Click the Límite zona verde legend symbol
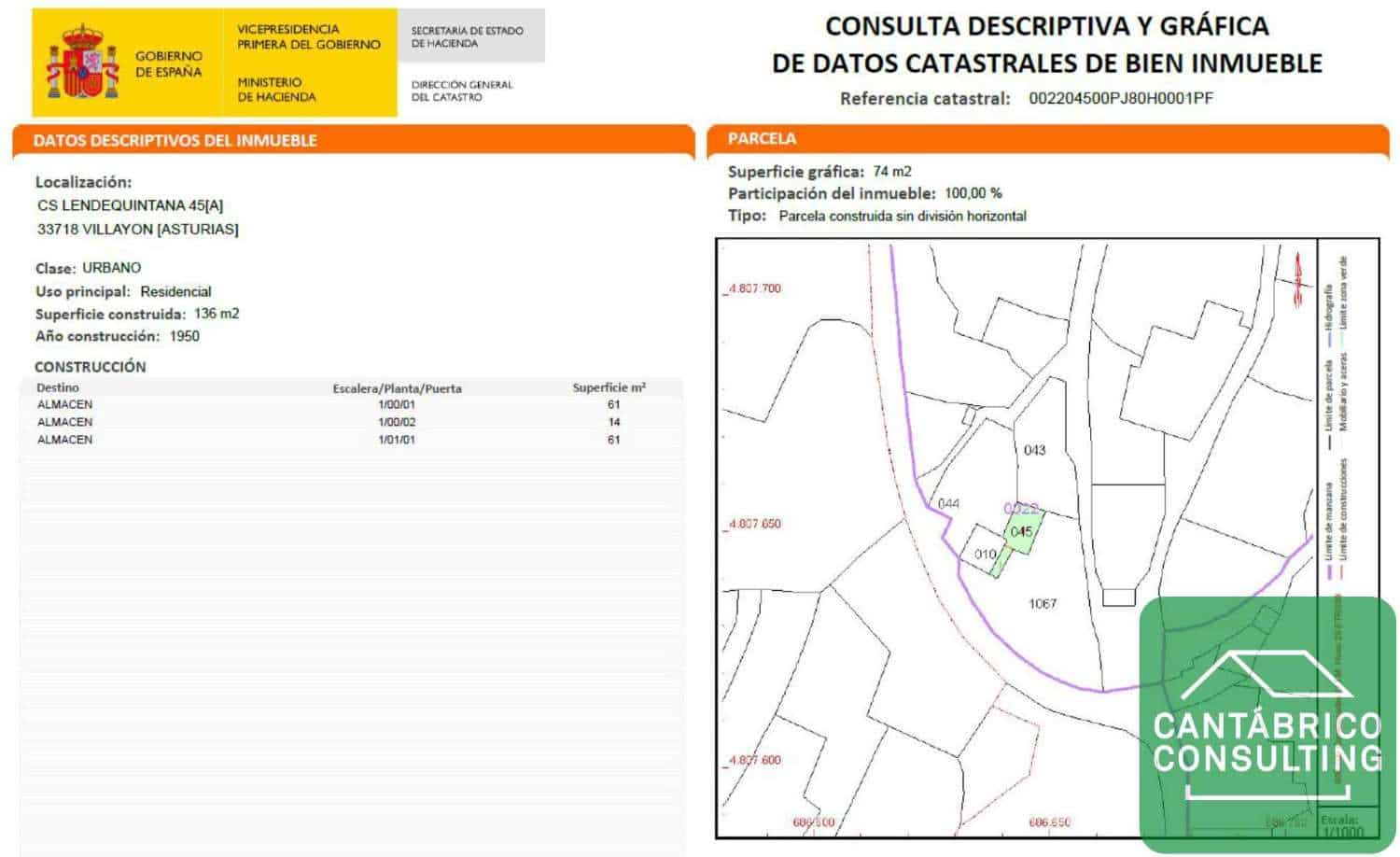 [1342, 338]
